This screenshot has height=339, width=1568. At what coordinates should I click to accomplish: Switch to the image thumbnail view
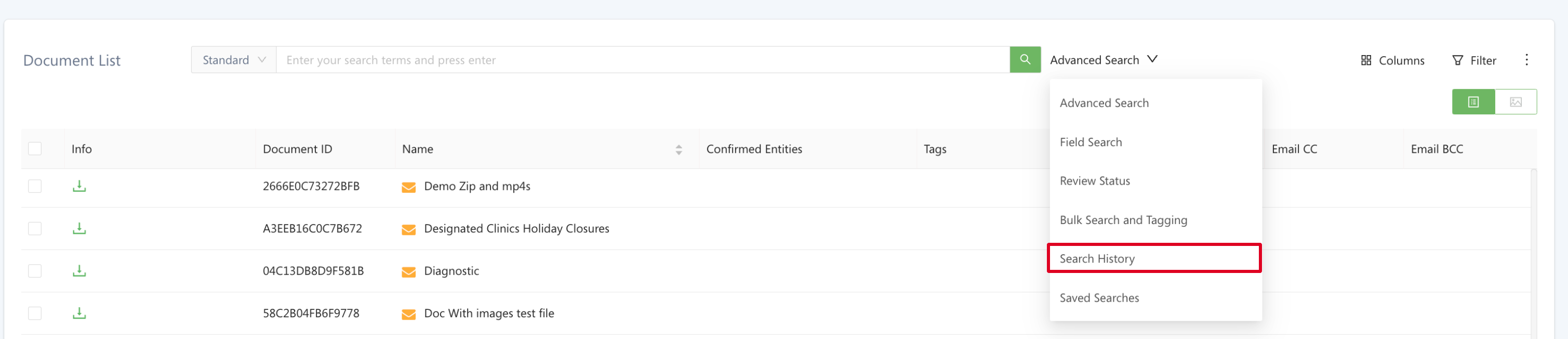click(x=1515, y=102)
